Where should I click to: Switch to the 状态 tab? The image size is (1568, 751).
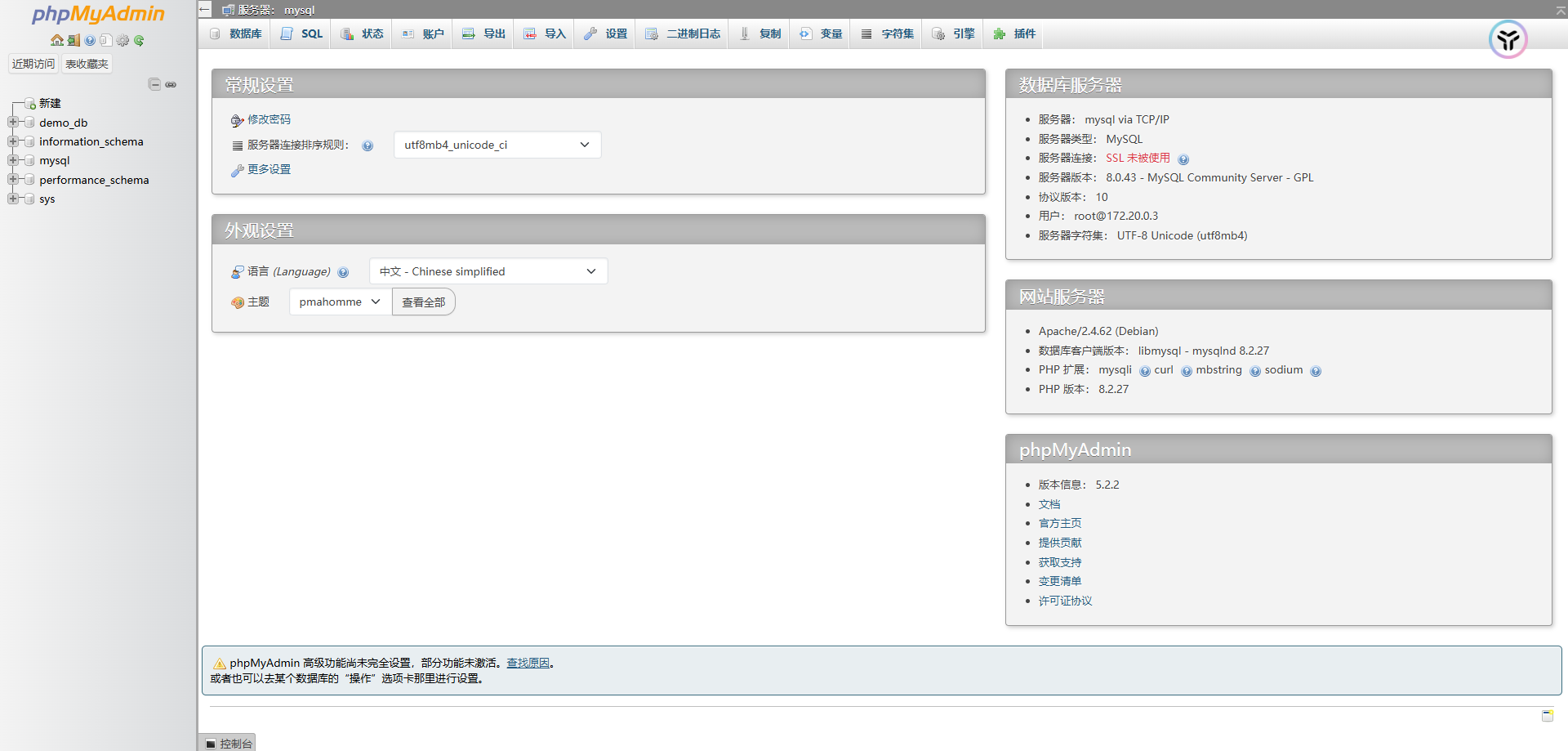click(x=362, y=34)
